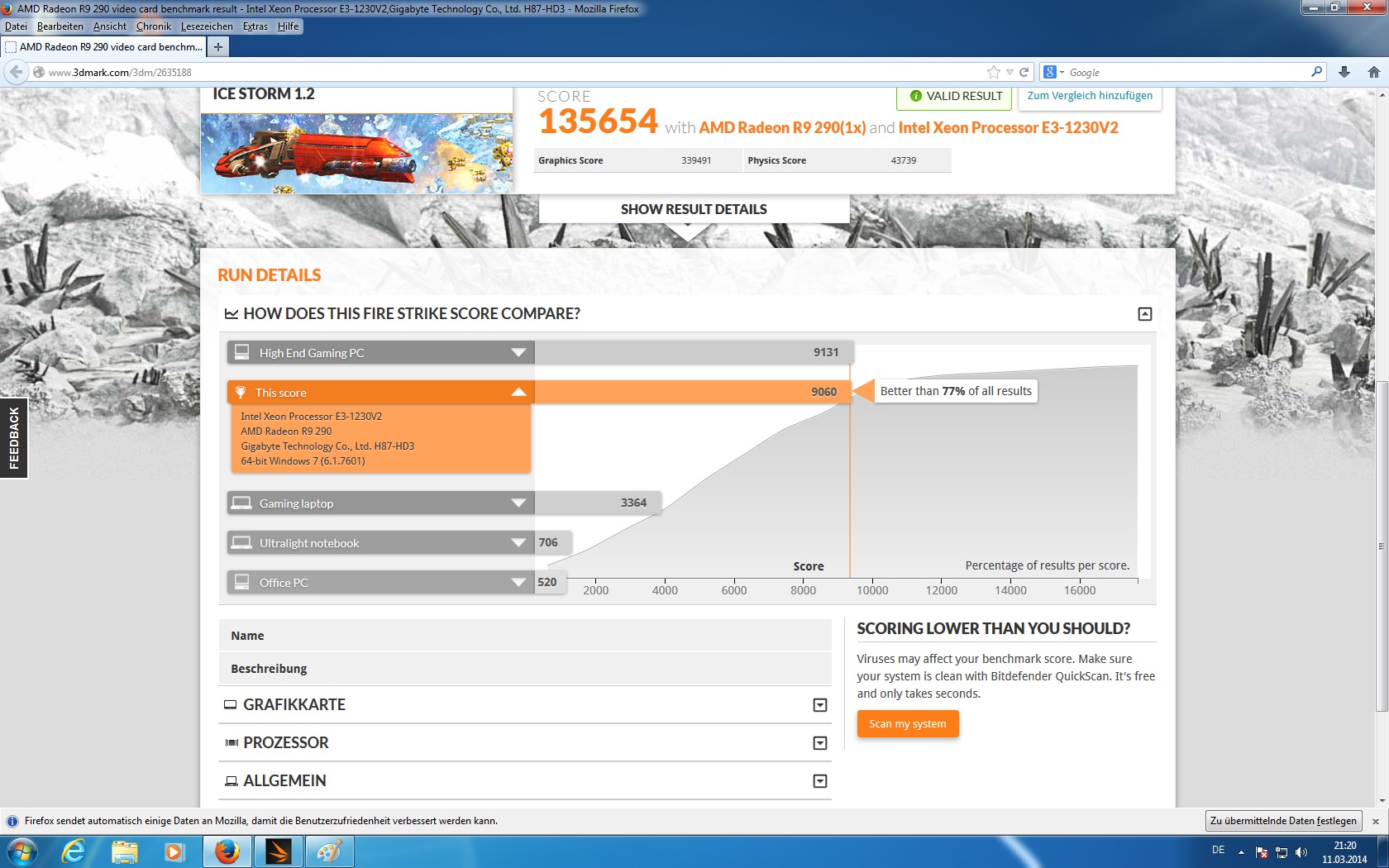
Task: Click the DE language indicator
Action: (x=1218, y=850)
